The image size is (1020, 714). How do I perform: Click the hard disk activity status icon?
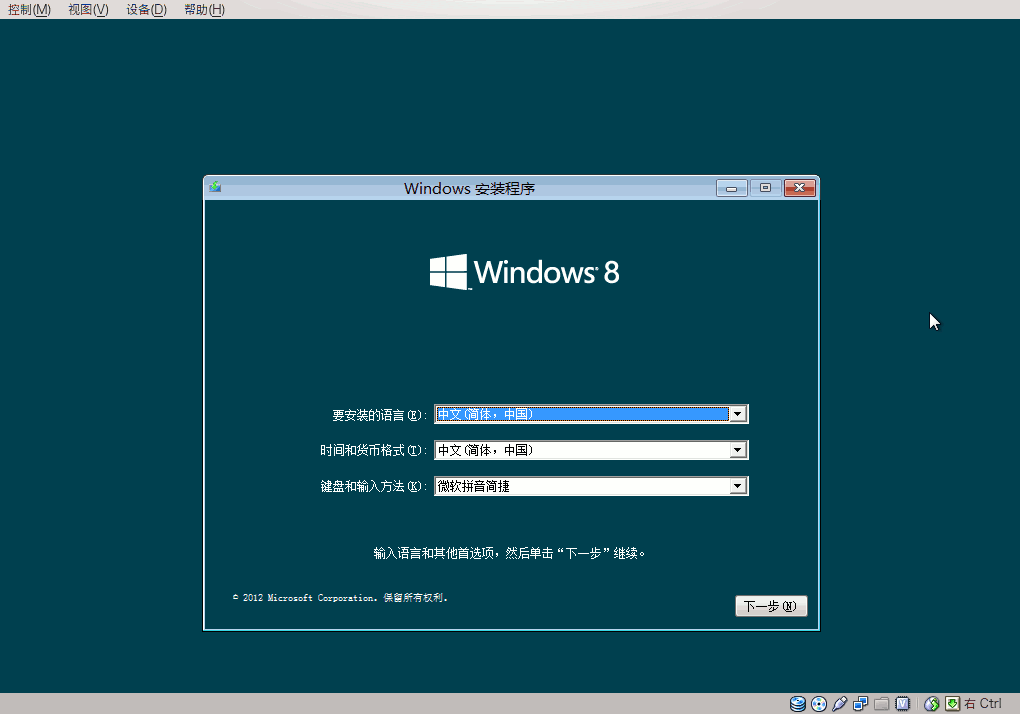pyautogui.click(x=798, y=704)
